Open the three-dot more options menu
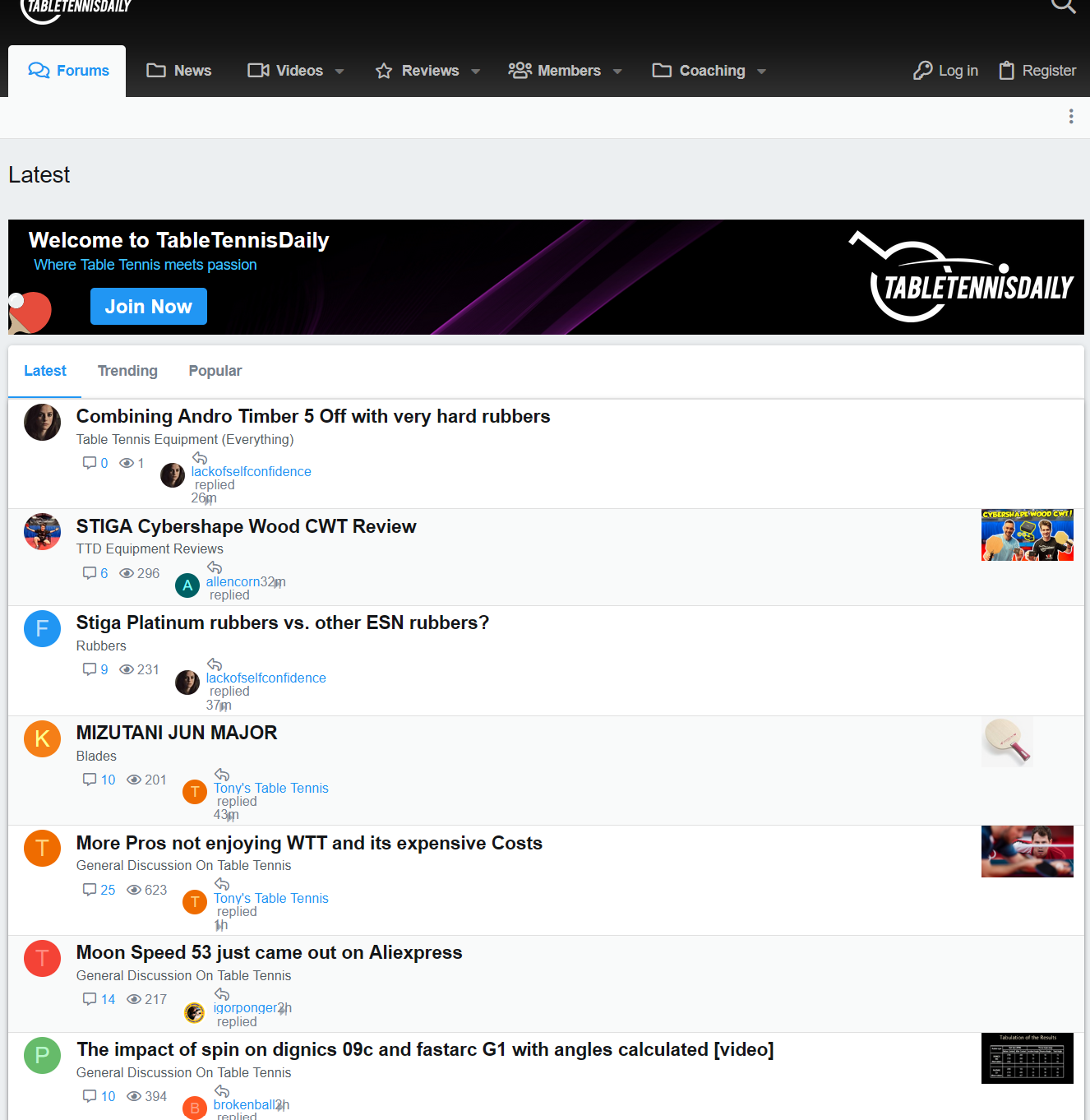 1070,116
